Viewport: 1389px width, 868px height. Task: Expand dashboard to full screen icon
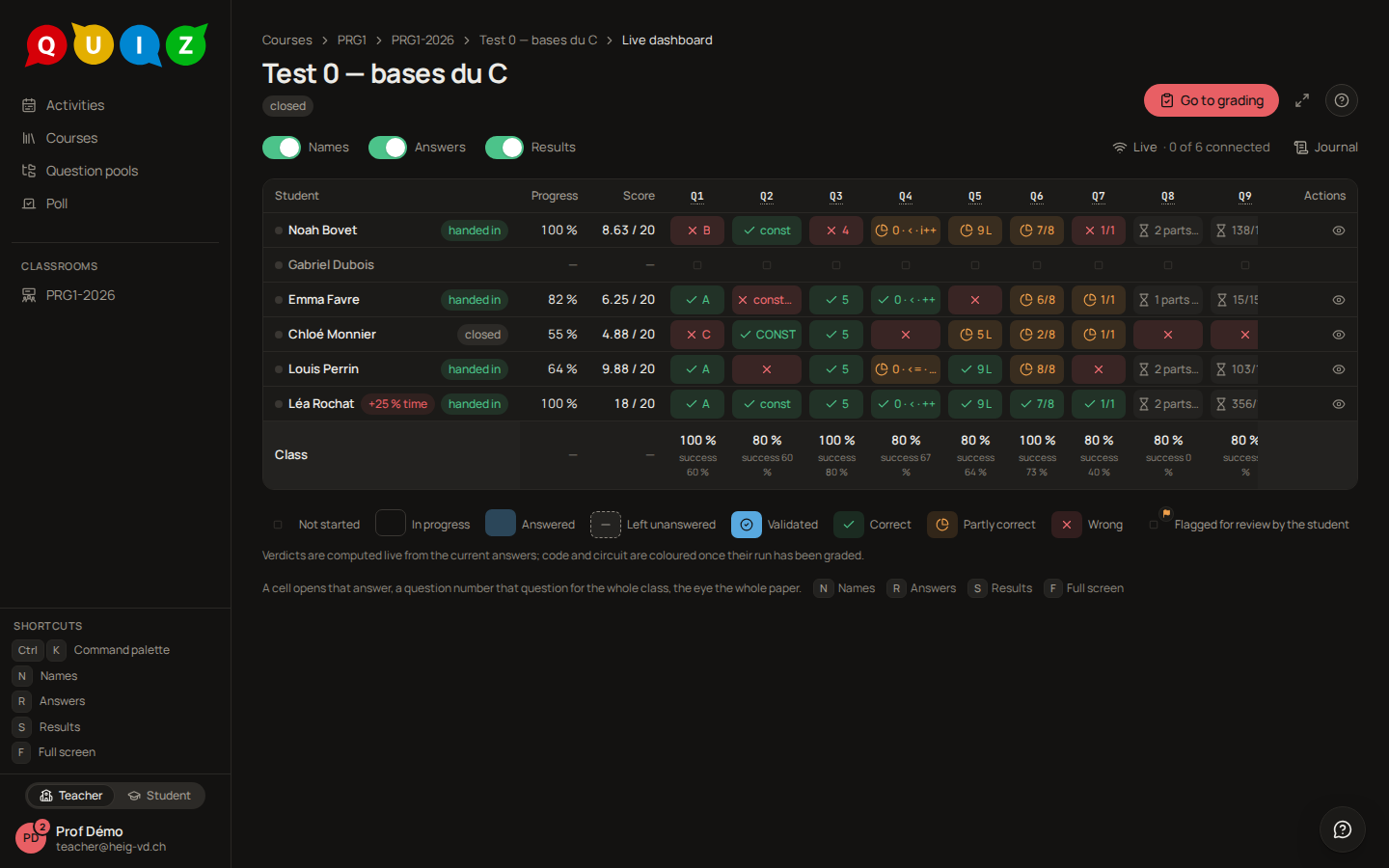coord(1302,100)
